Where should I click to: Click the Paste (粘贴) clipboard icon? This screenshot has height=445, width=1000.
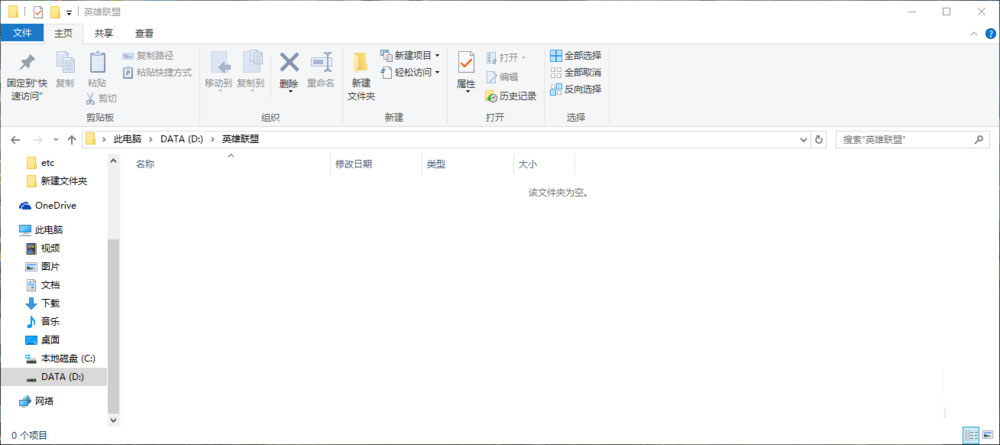97,62
